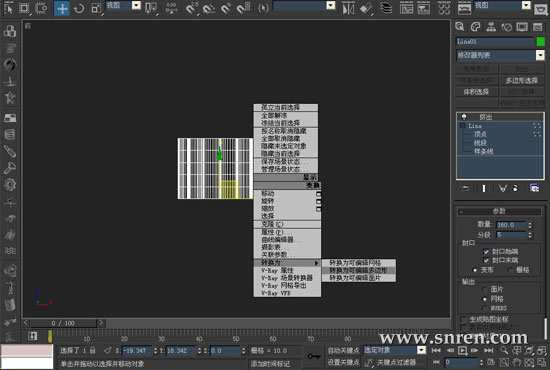This screenshot has width=550, height=370.
Task: Toggle the 封口末端 (Cap End) checkbox
Action: coord(486,260)
